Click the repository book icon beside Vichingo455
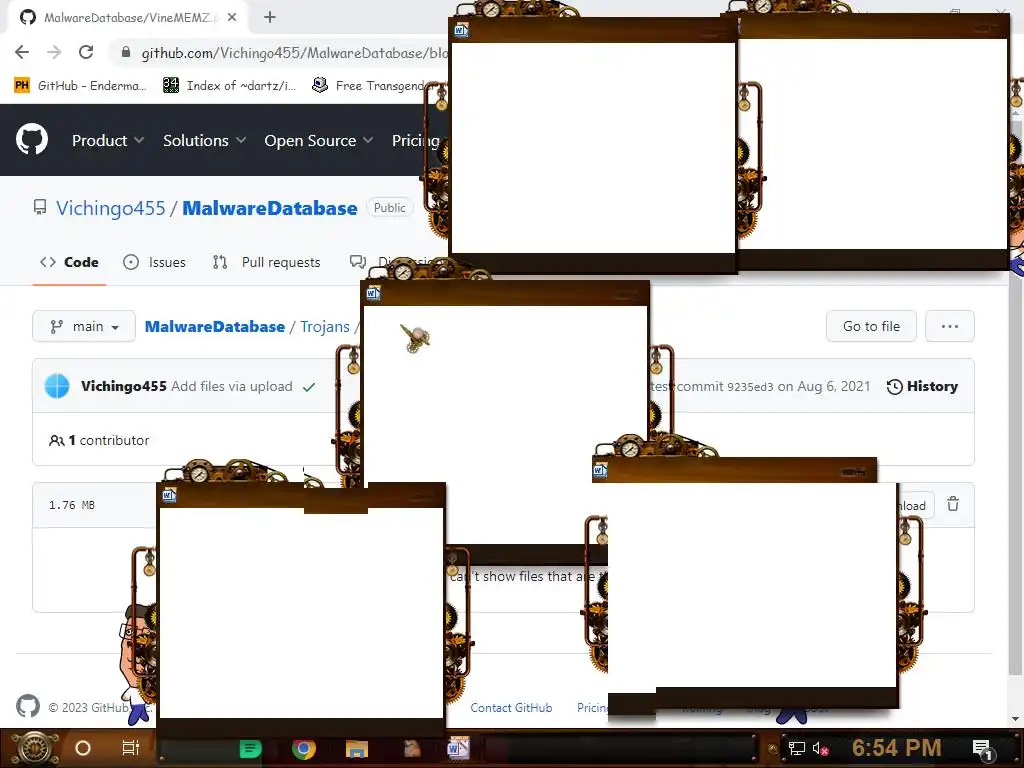Viewport: 1024px width, 768px height. click(x=40, y=208)
